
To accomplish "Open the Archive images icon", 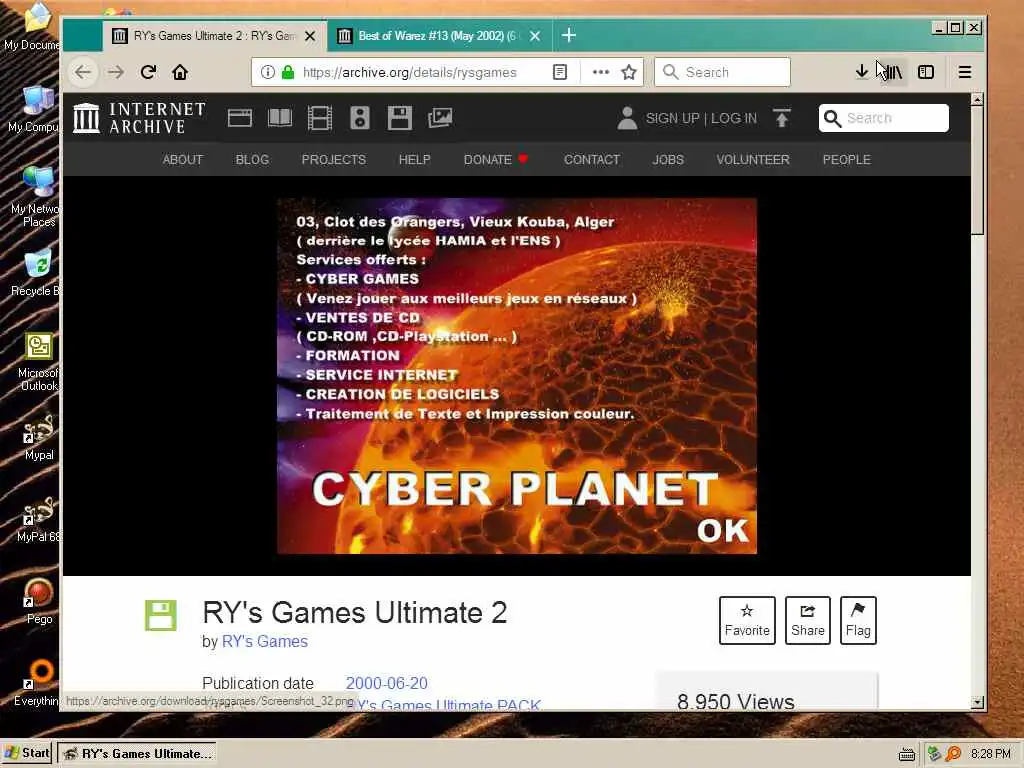I will [x=440, y=118].
